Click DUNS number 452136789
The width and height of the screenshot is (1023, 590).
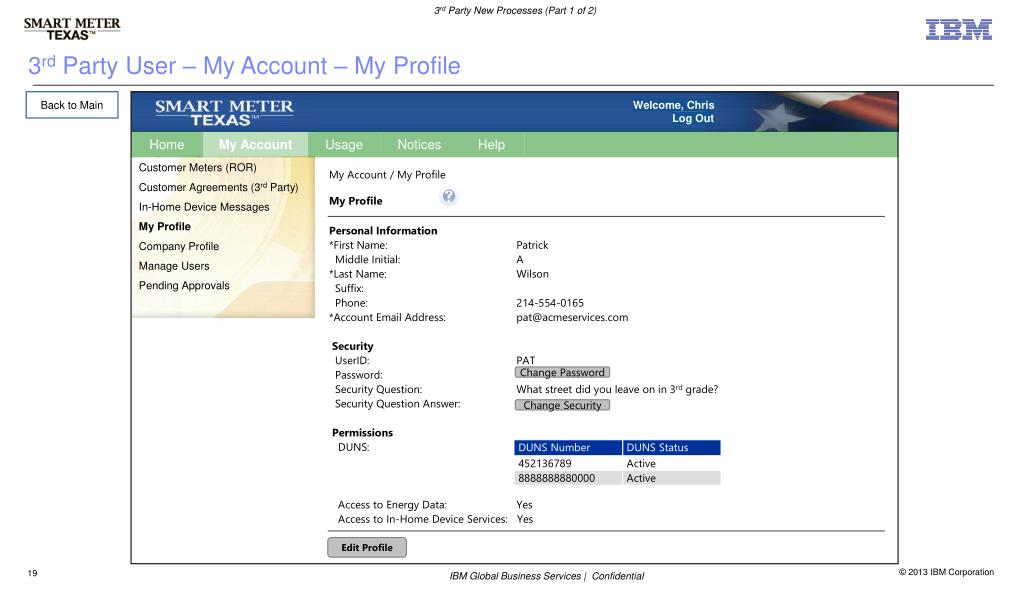545,463
